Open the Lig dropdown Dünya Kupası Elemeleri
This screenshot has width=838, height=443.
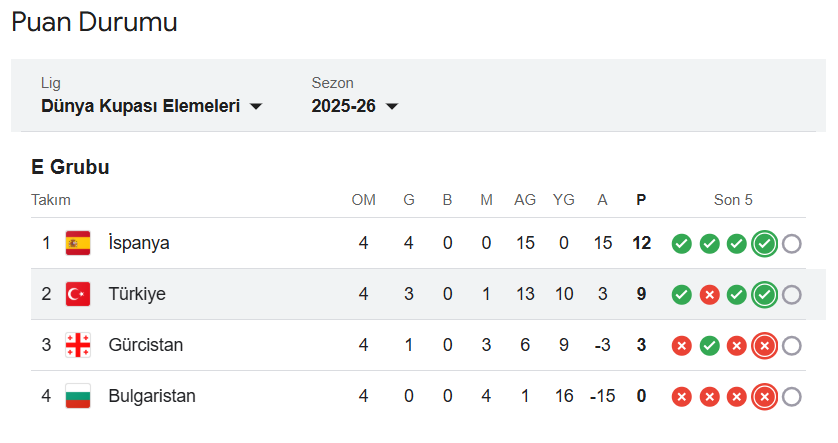tap(140, 106)
